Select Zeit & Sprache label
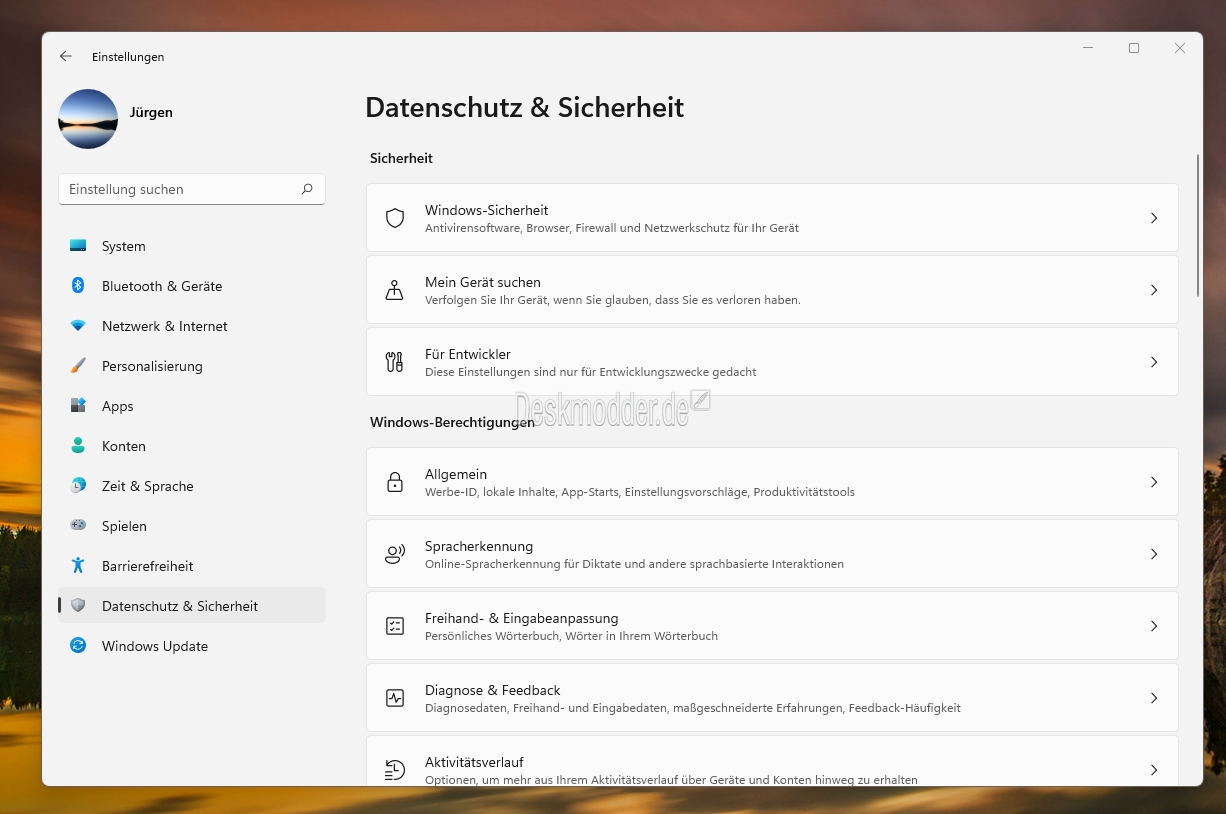1226x814 pixels. tap(148, 486)
